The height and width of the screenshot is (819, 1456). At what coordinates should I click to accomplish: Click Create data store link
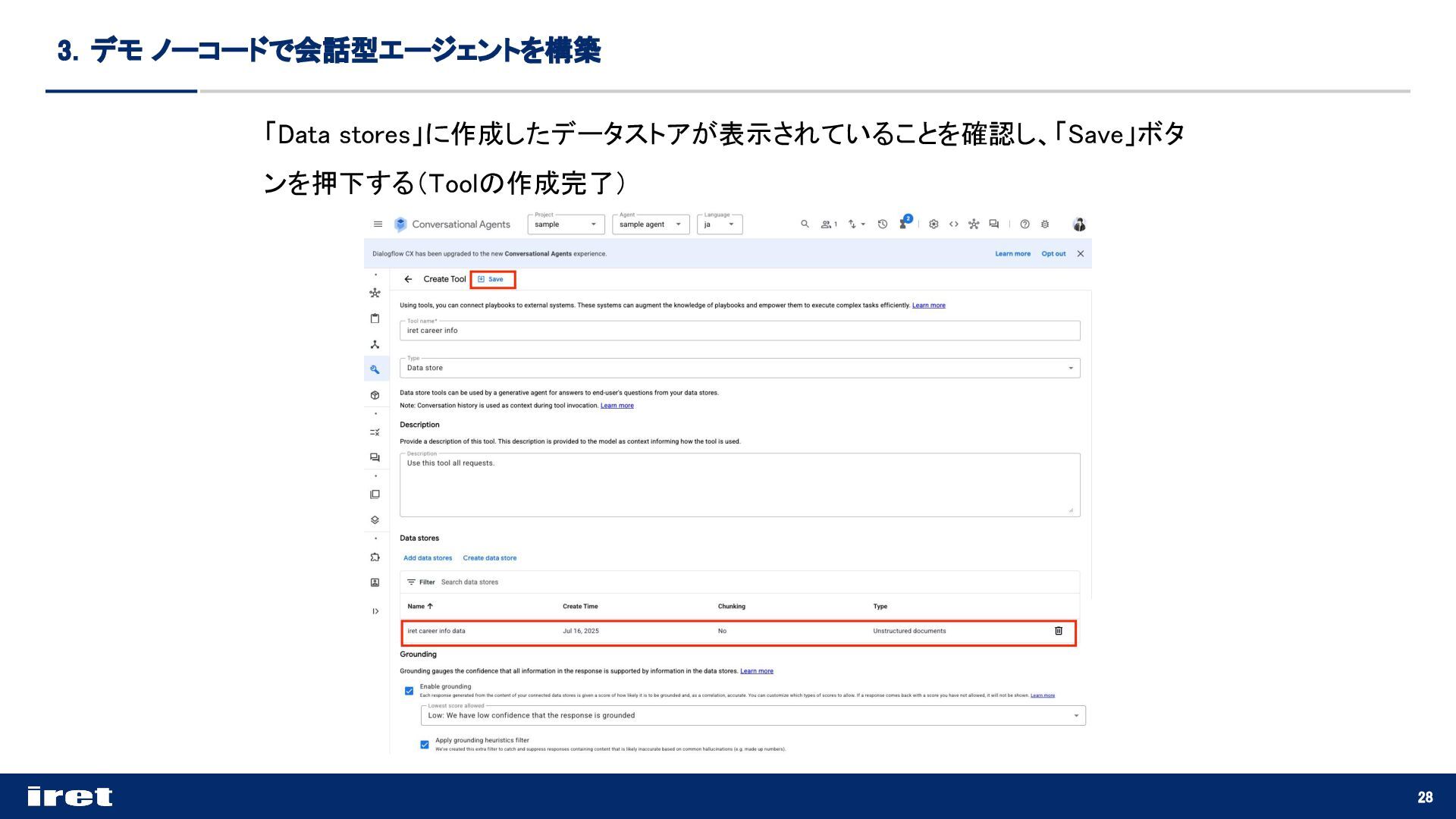[490, 558]
